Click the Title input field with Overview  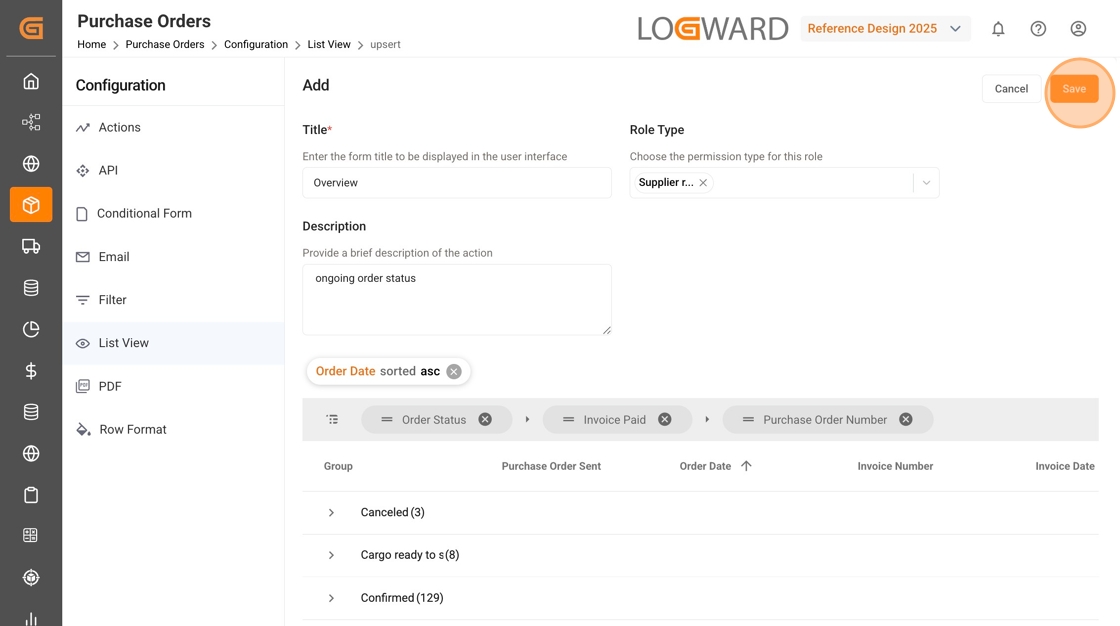[456, 183]
